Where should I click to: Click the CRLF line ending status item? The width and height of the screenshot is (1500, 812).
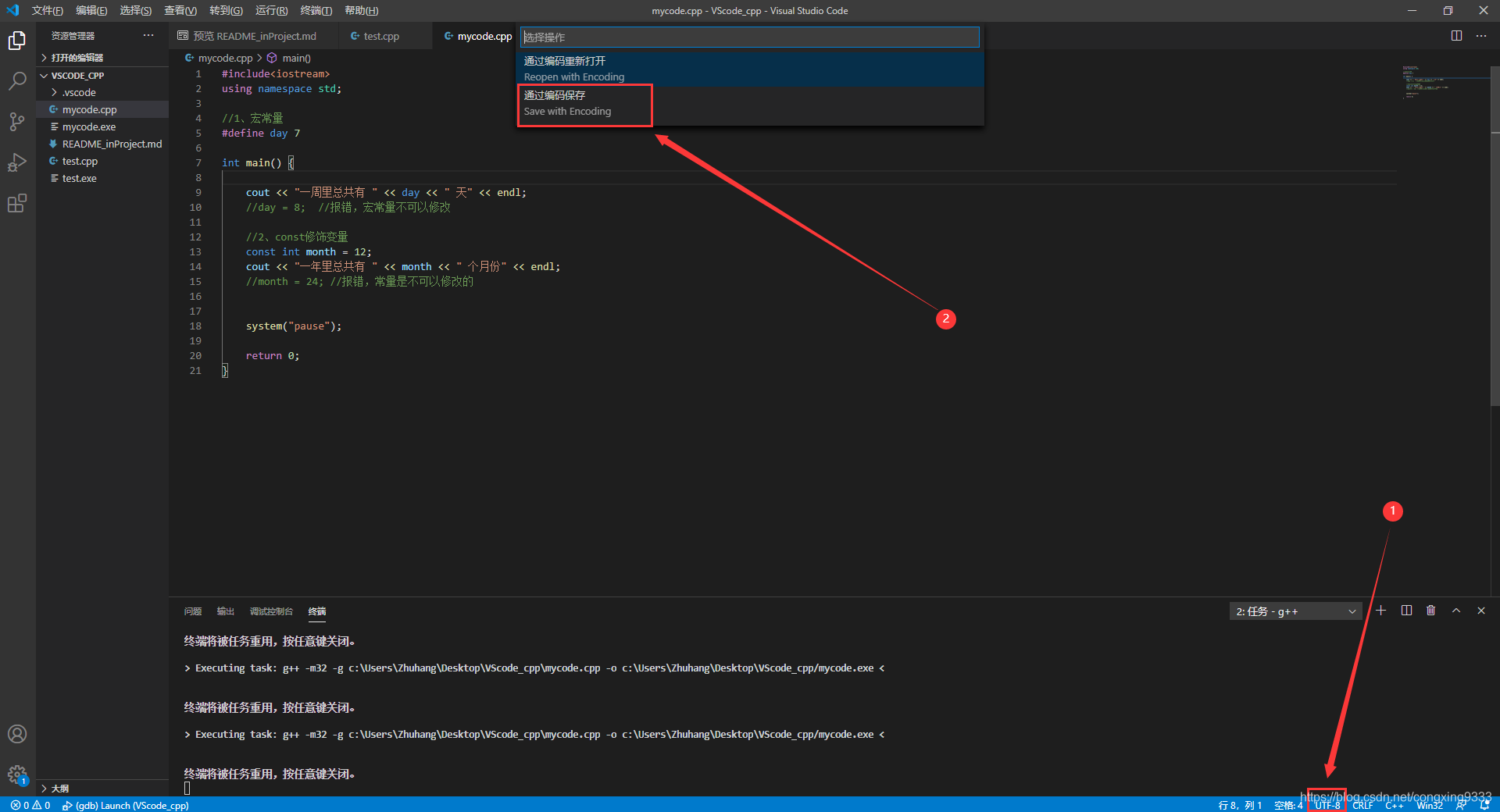(1362, 805)
